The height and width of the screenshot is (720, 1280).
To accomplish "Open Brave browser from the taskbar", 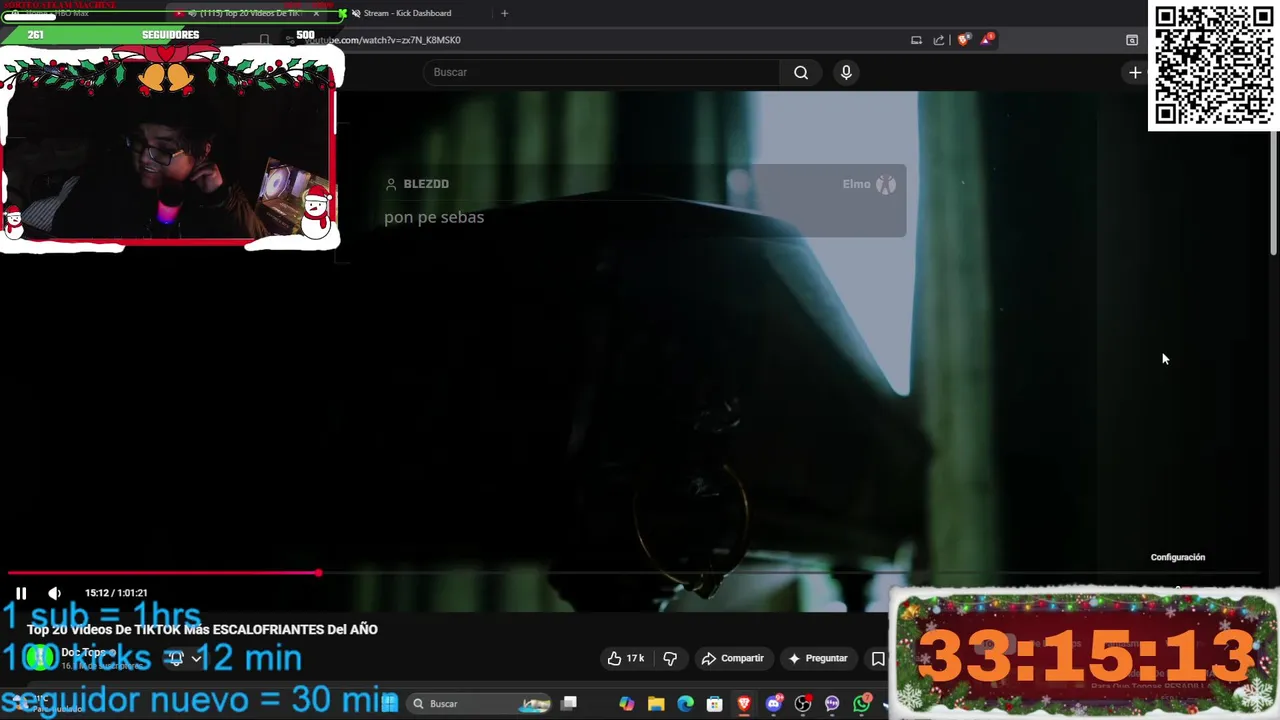I will click(x=744, y=704).
